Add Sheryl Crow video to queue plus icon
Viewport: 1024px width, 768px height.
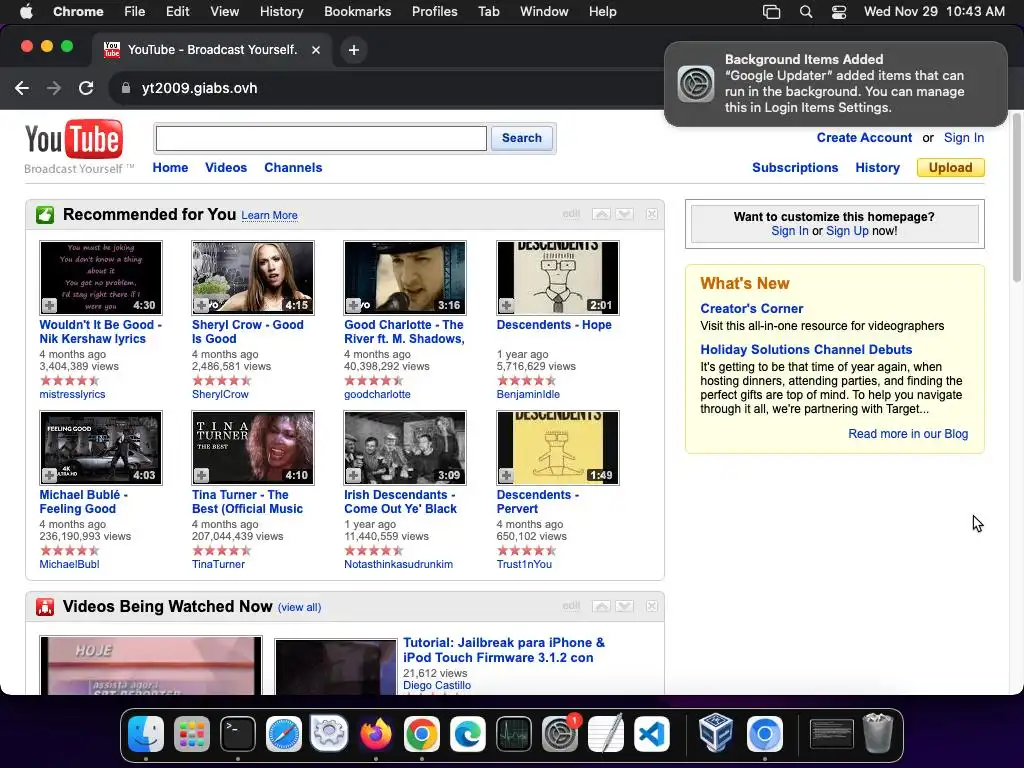(x=201, y=305)
